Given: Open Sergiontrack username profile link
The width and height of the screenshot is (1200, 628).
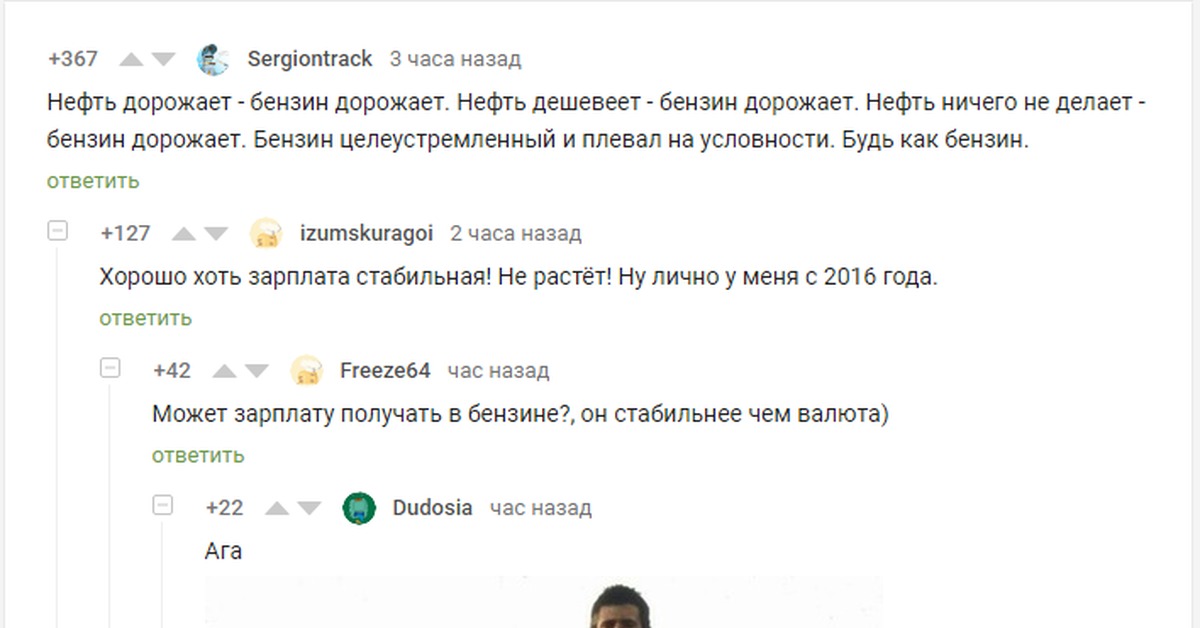Looking at the screenshot, I should tap(310, 59).
